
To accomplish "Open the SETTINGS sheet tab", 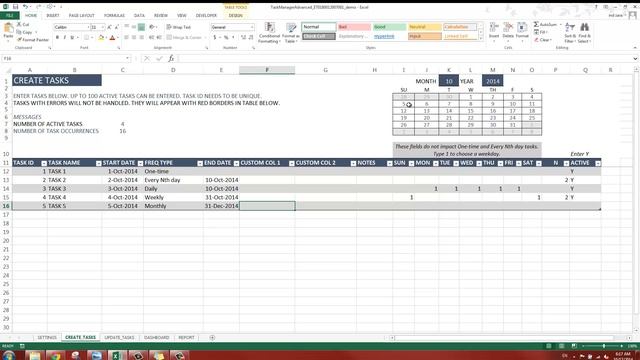I will 47,338.
